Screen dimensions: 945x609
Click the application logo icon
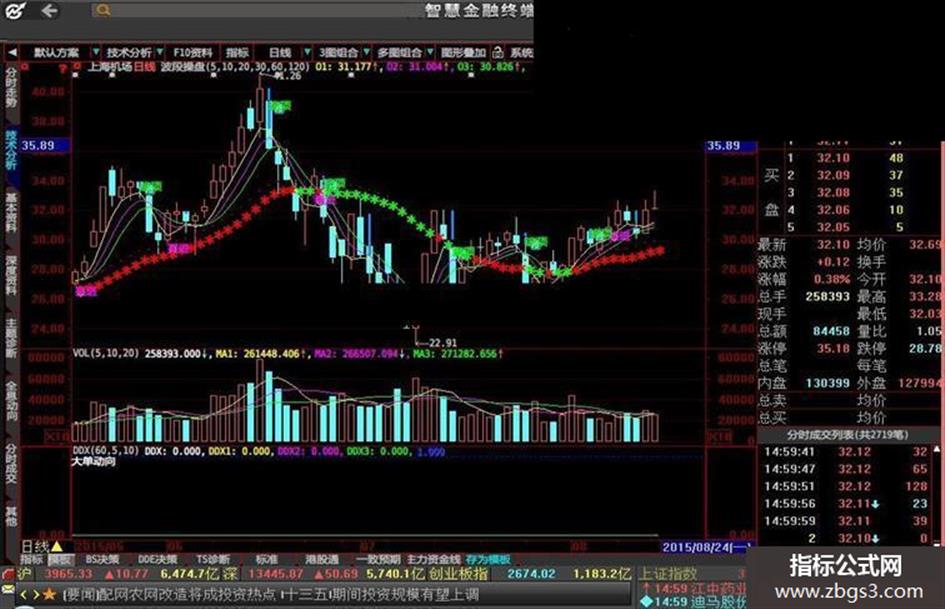click(15, 10)
